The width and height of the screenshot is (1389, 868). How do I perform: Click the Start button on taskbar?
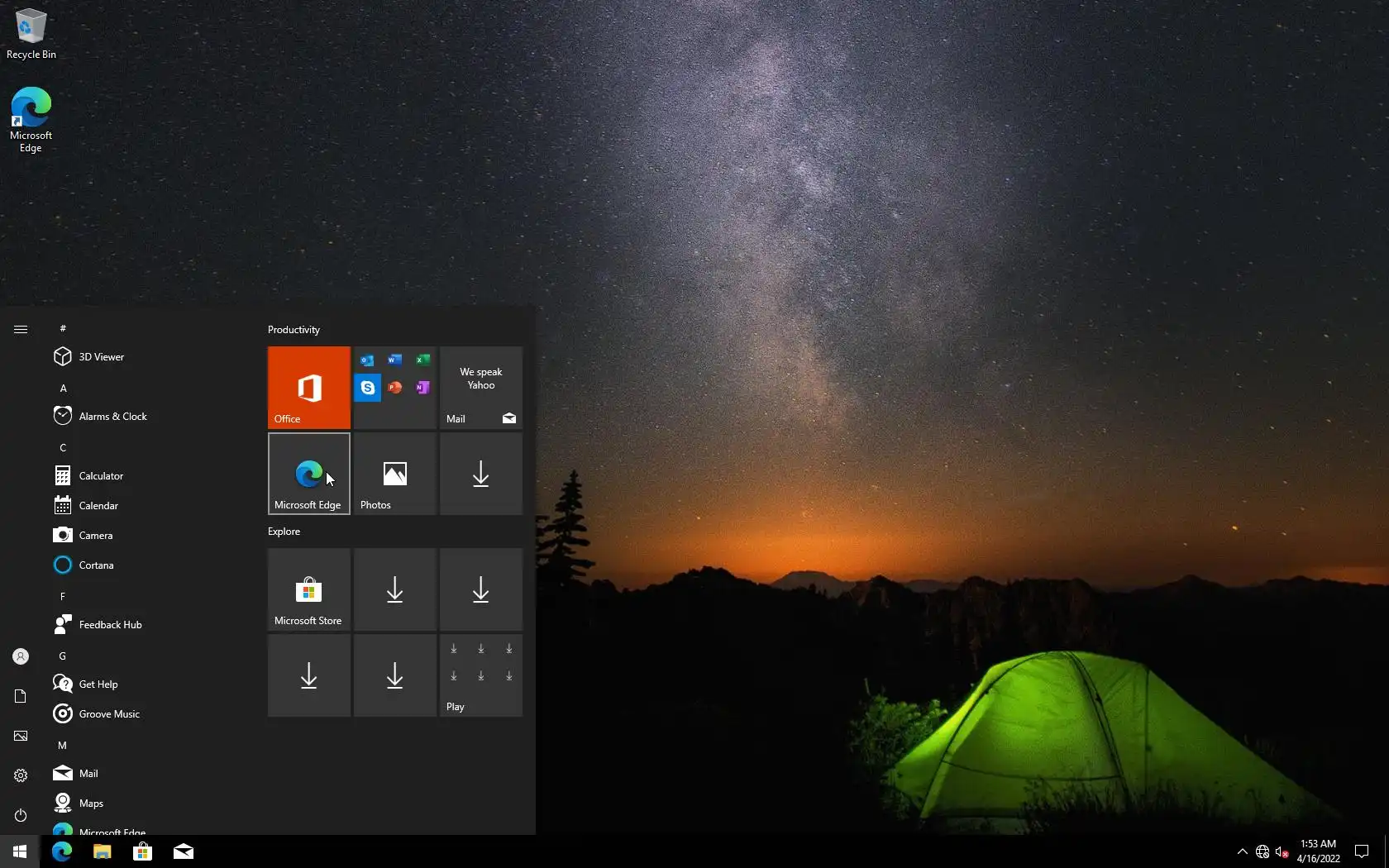point(20,851)
